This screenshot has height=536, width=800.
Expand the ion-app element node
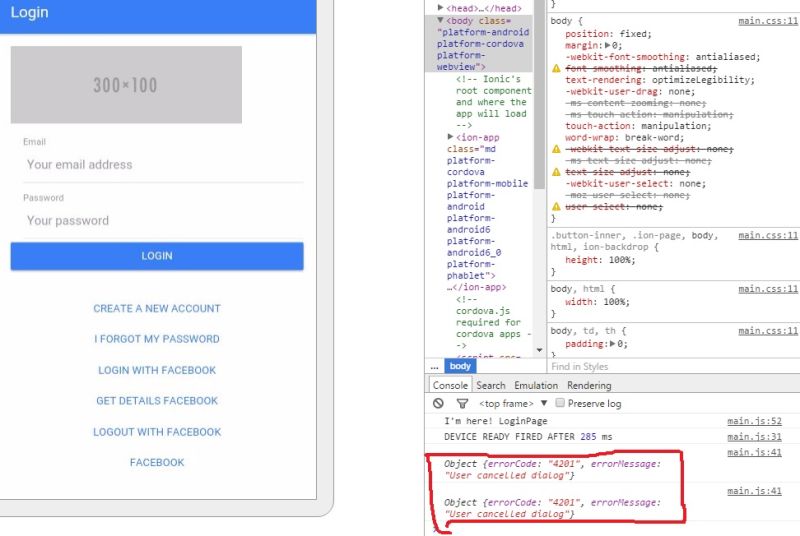[x=450, y=137]
